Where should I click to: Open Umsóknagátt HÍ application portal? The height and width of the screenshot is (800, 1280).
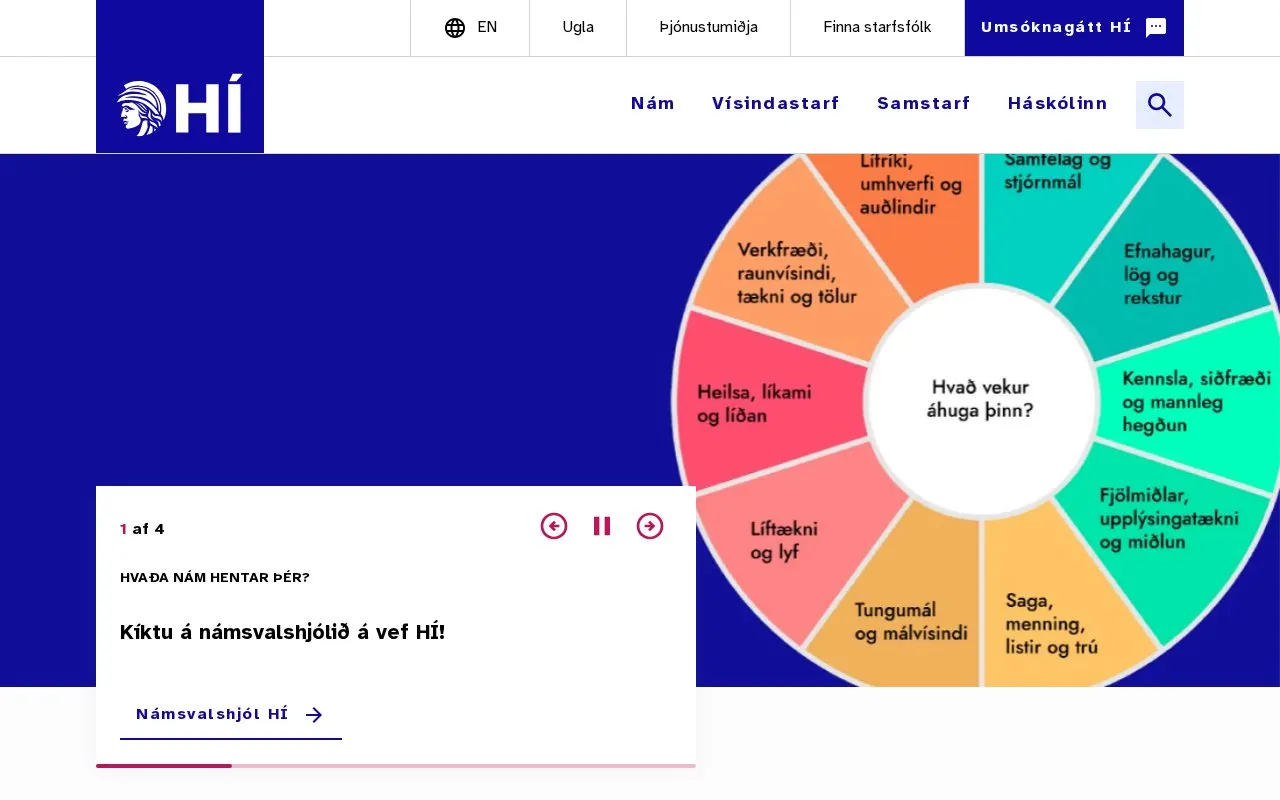click(1074, 28)
